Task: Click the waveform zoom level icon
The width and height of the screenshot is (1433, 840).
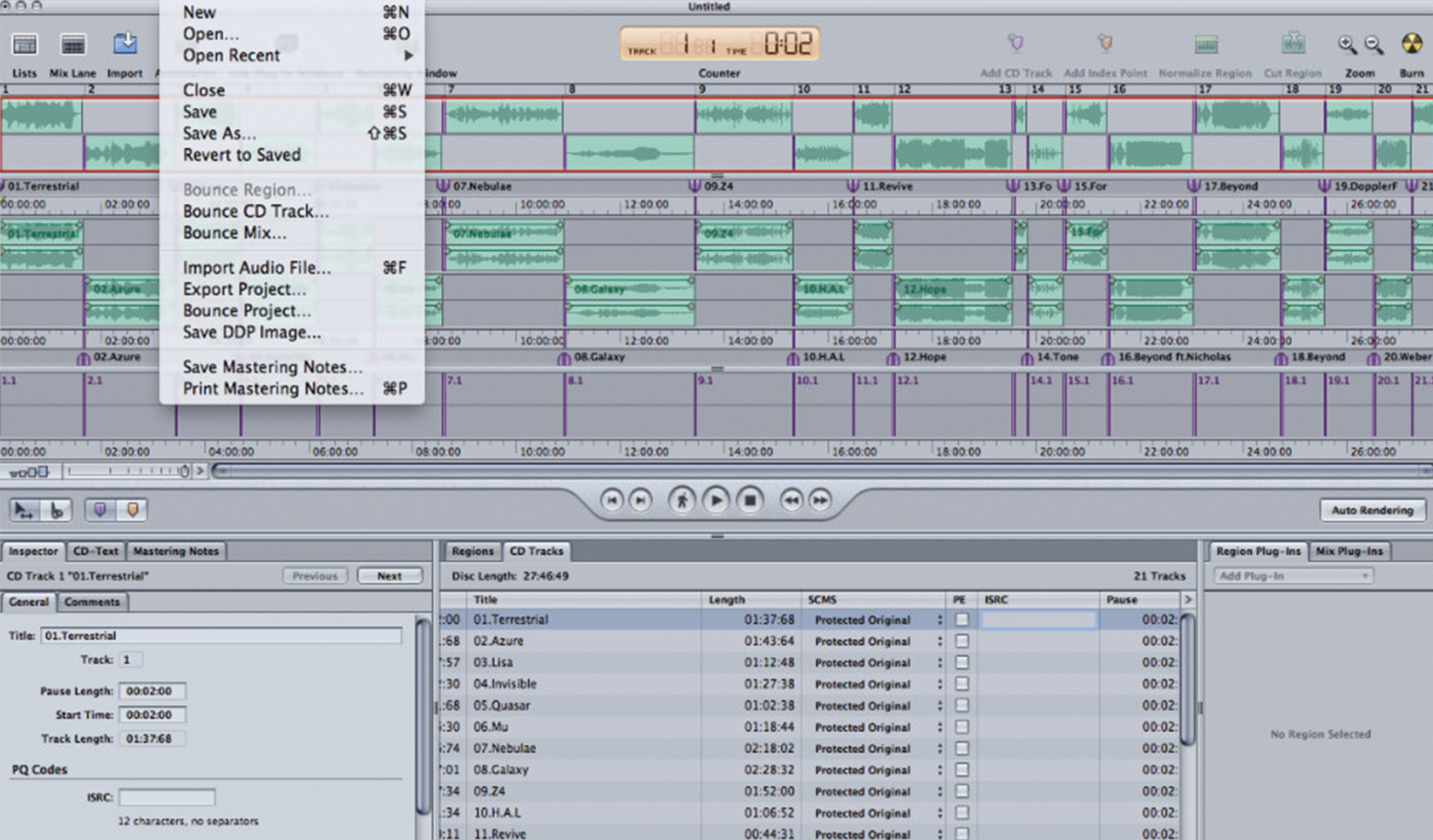Action: 28,471
